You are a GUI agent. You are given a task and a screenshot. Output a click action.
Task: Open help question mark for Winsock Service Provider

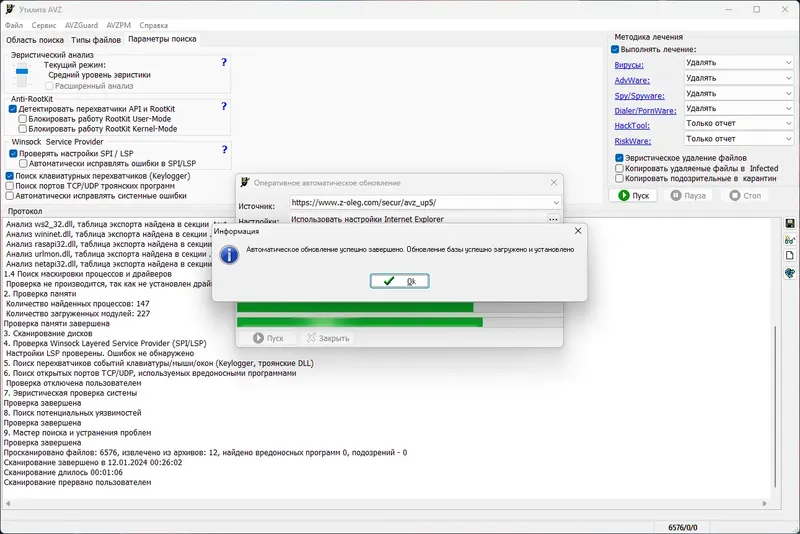pyautogui.click(x=224, y=149)
